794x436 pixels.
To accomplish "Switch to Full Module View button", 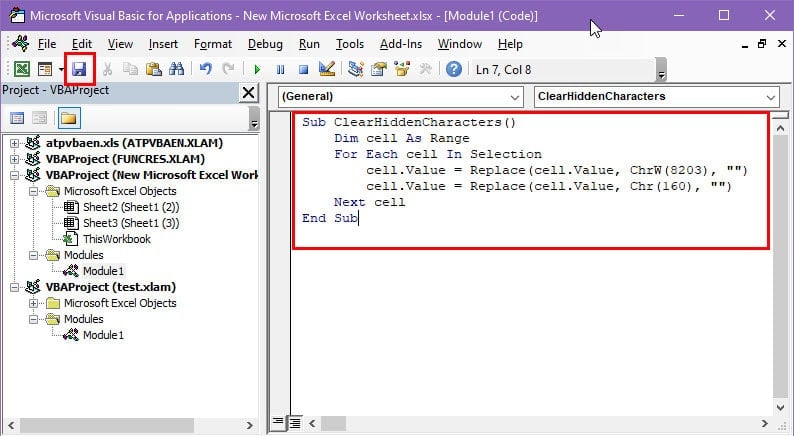I will 295,422.
